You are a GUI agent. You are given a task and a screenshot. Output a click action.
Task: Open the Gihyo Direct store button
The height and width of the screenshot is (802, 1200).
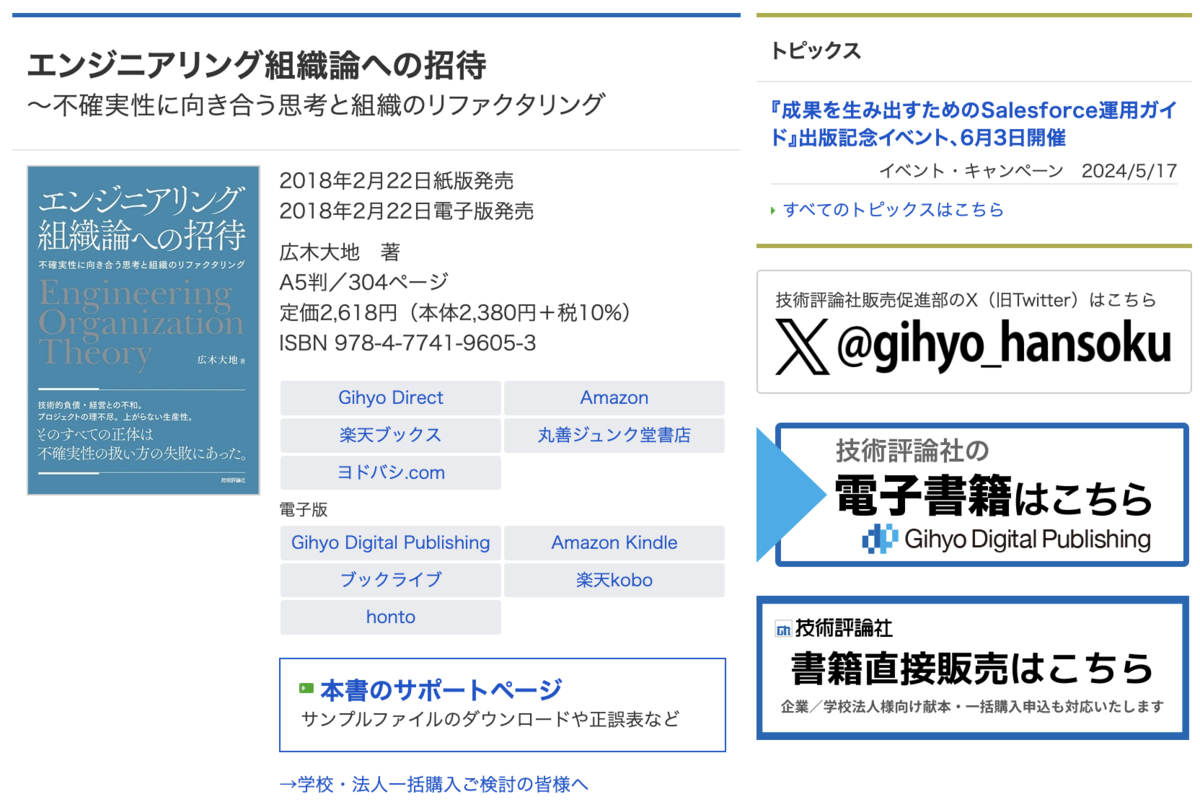click(390, 398)
